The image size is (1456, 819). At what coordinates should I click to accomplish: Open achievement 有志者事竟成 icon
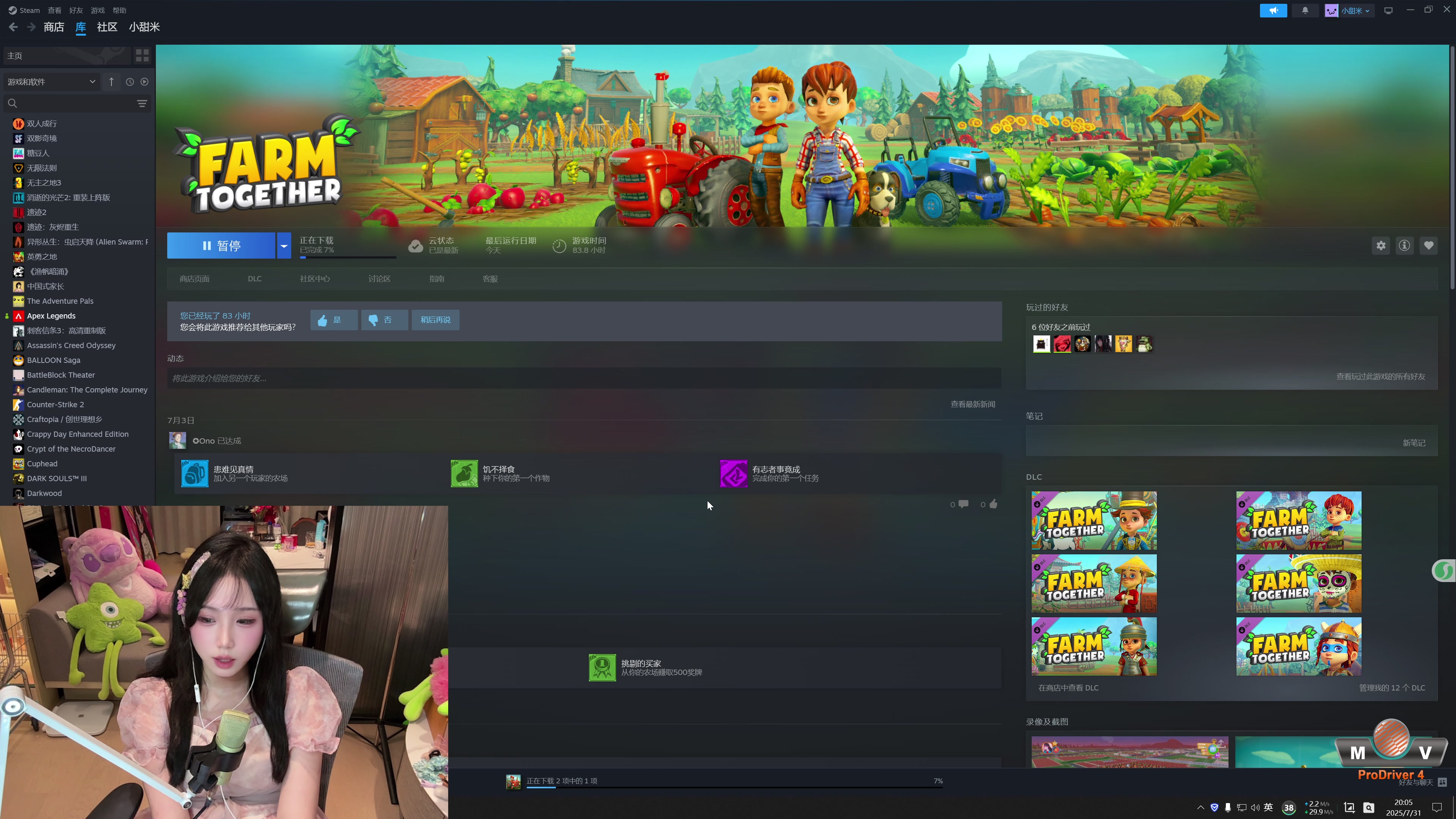click(x=734, y=474)
